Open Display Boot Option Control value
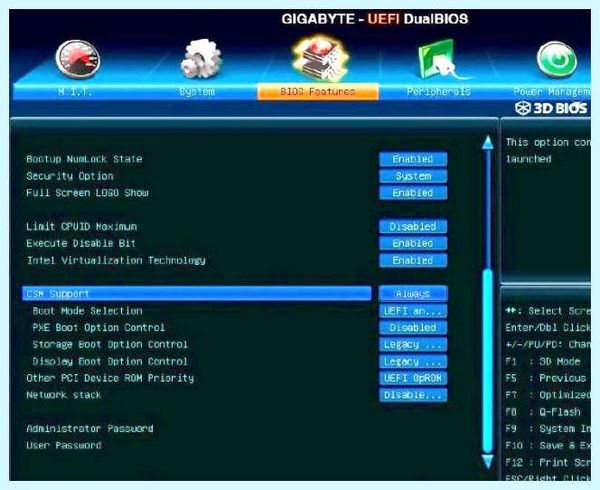Image resolution: width=600 pixels, height=490 pixels. click(413, 361)
